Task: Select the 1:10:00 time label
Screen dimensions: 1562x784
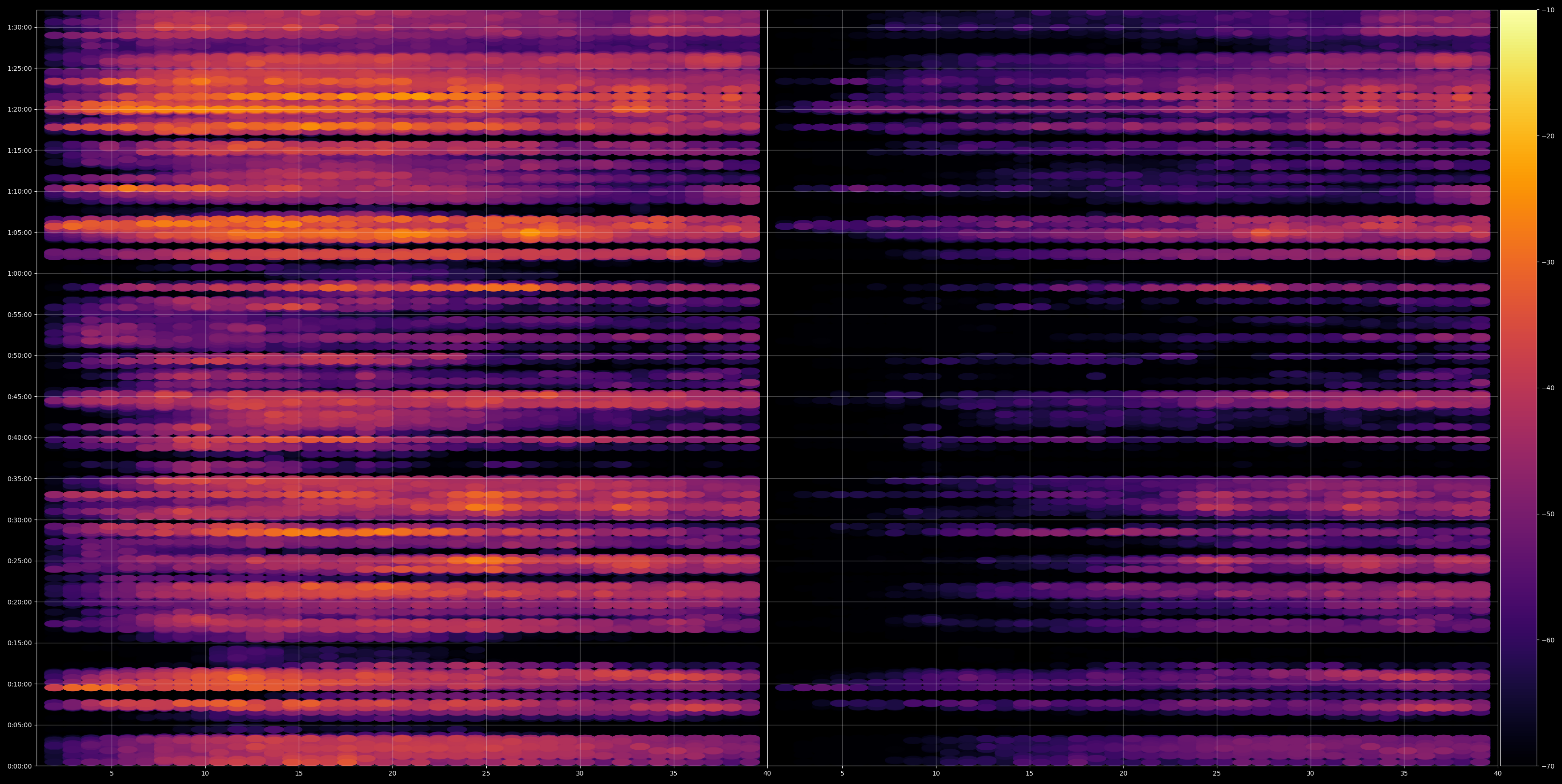Action: pos(20,192)
